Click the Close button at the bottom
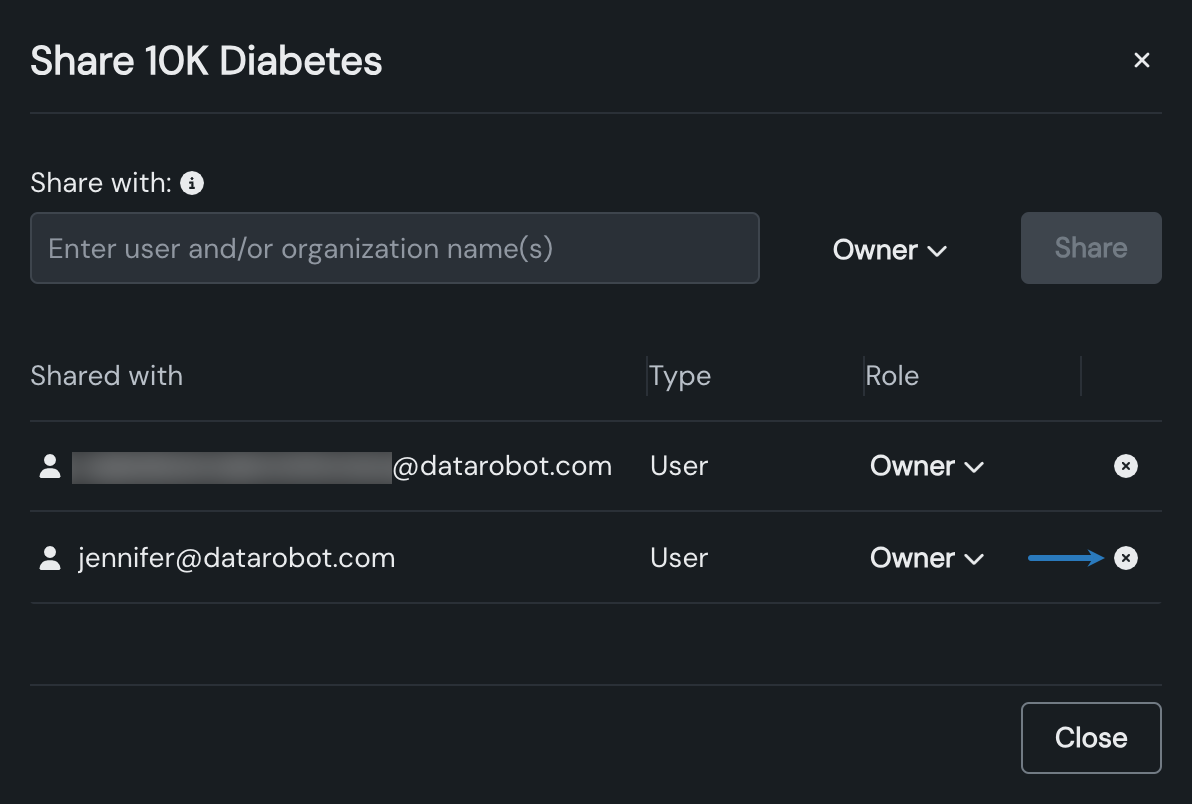This screenshot has height=804, width=1192. [x=1090, y=738]
